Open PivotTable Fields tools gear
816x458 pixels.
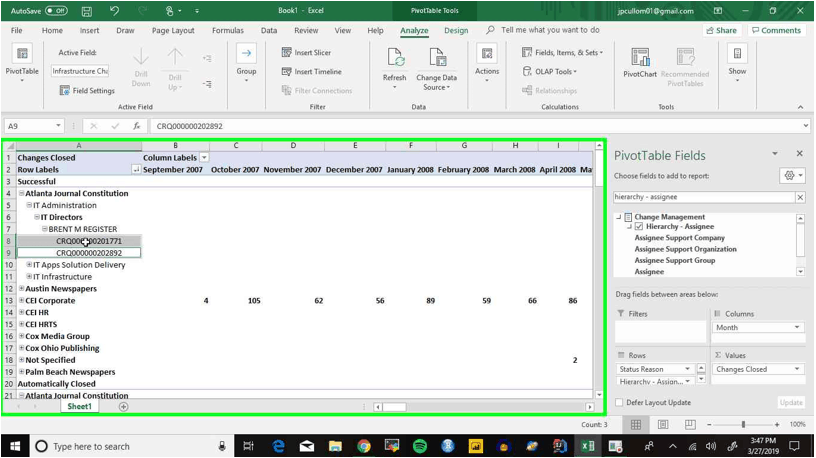793,176
